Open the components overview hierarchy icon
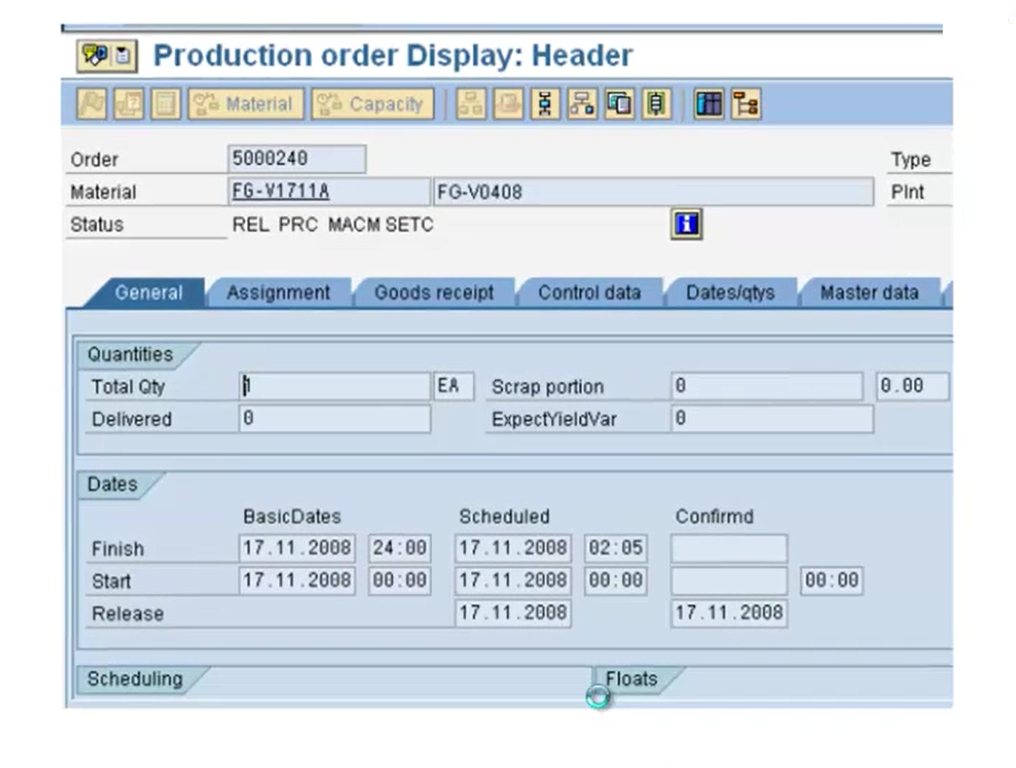Screen dimensions: 1016x768 click(582, 104)
